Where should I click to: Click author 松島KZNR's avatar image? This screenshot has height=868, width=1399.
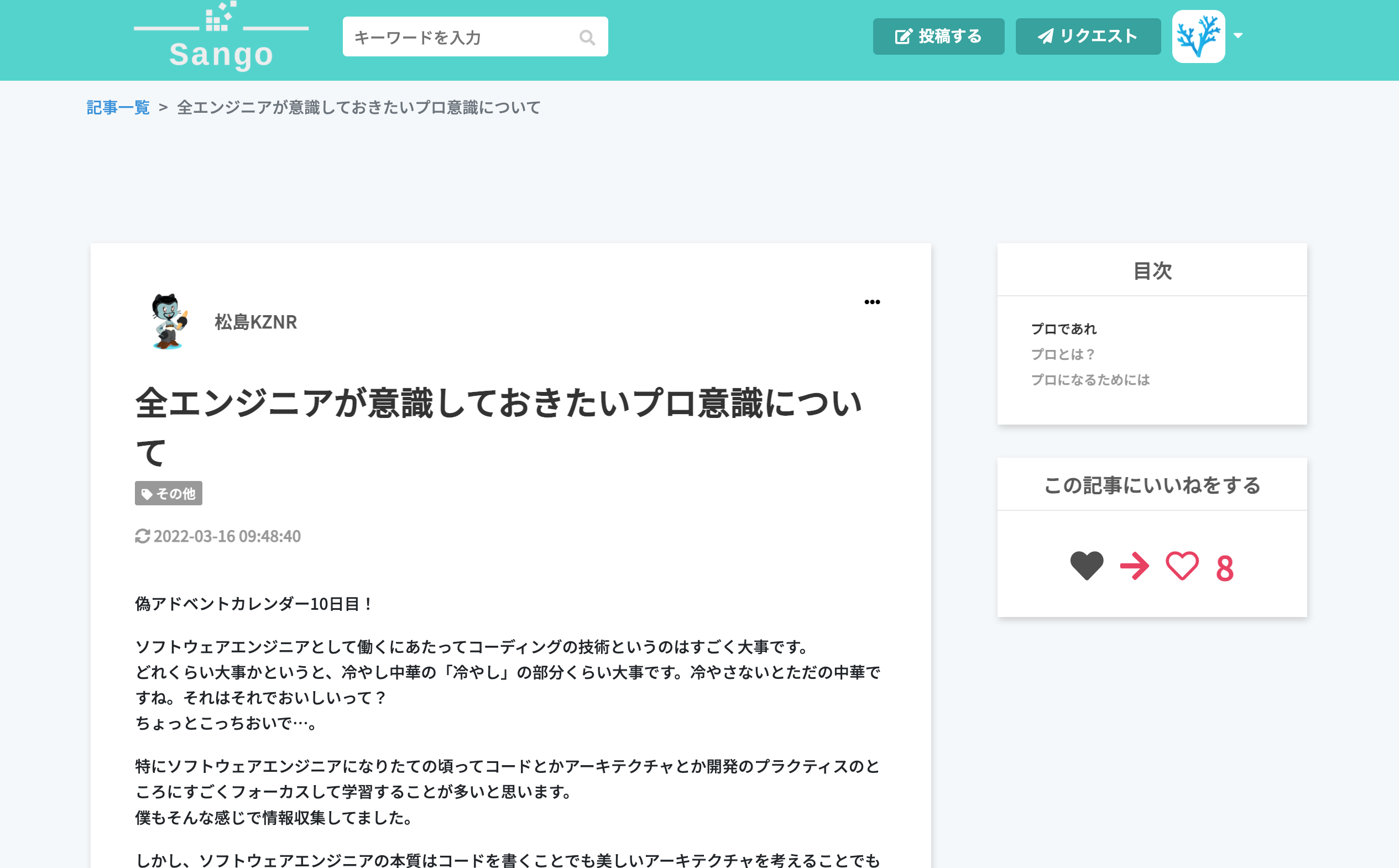click(x=169, y=321)
